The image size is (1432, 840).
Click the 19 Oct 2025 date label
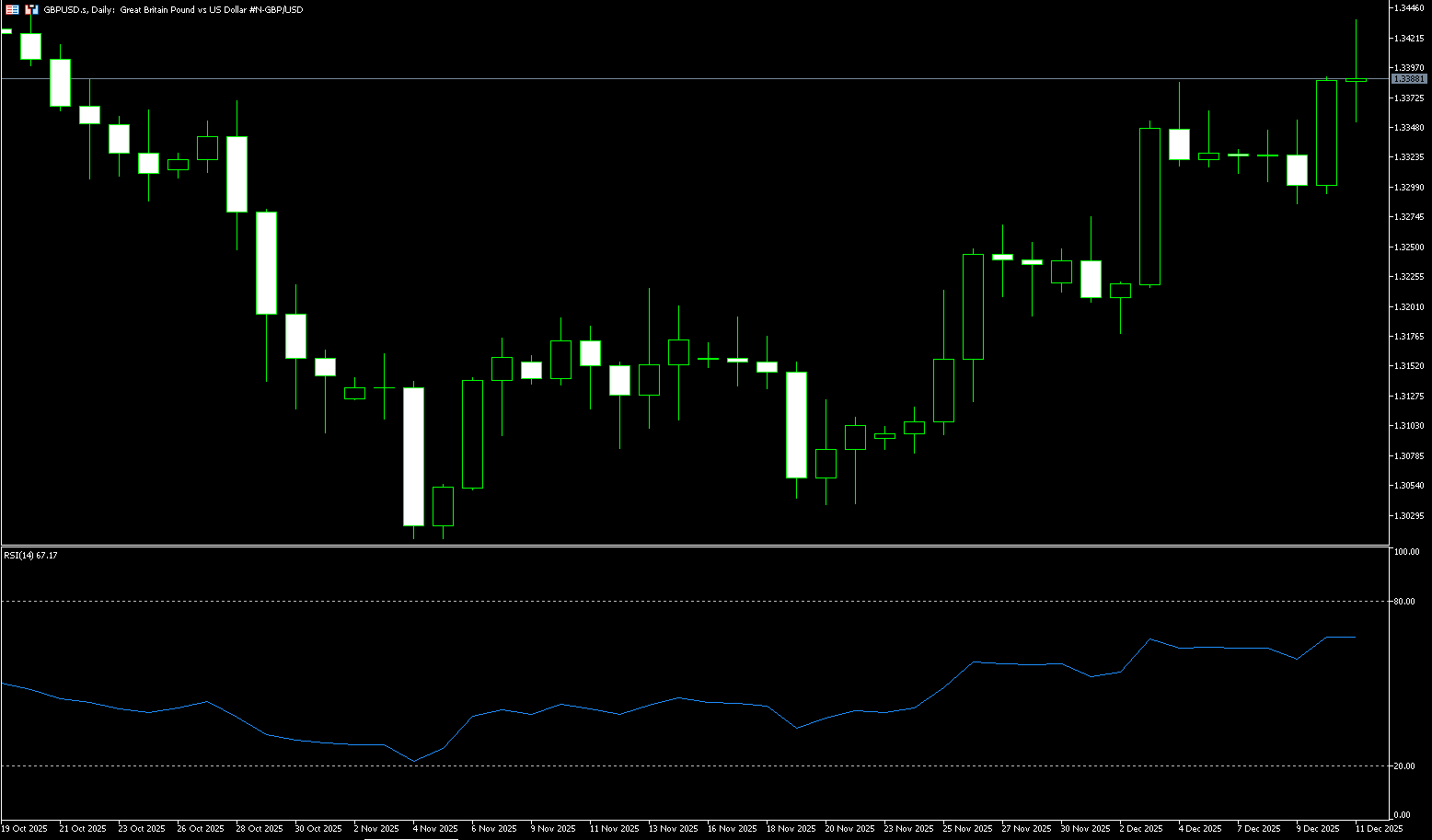coord(25,829)
